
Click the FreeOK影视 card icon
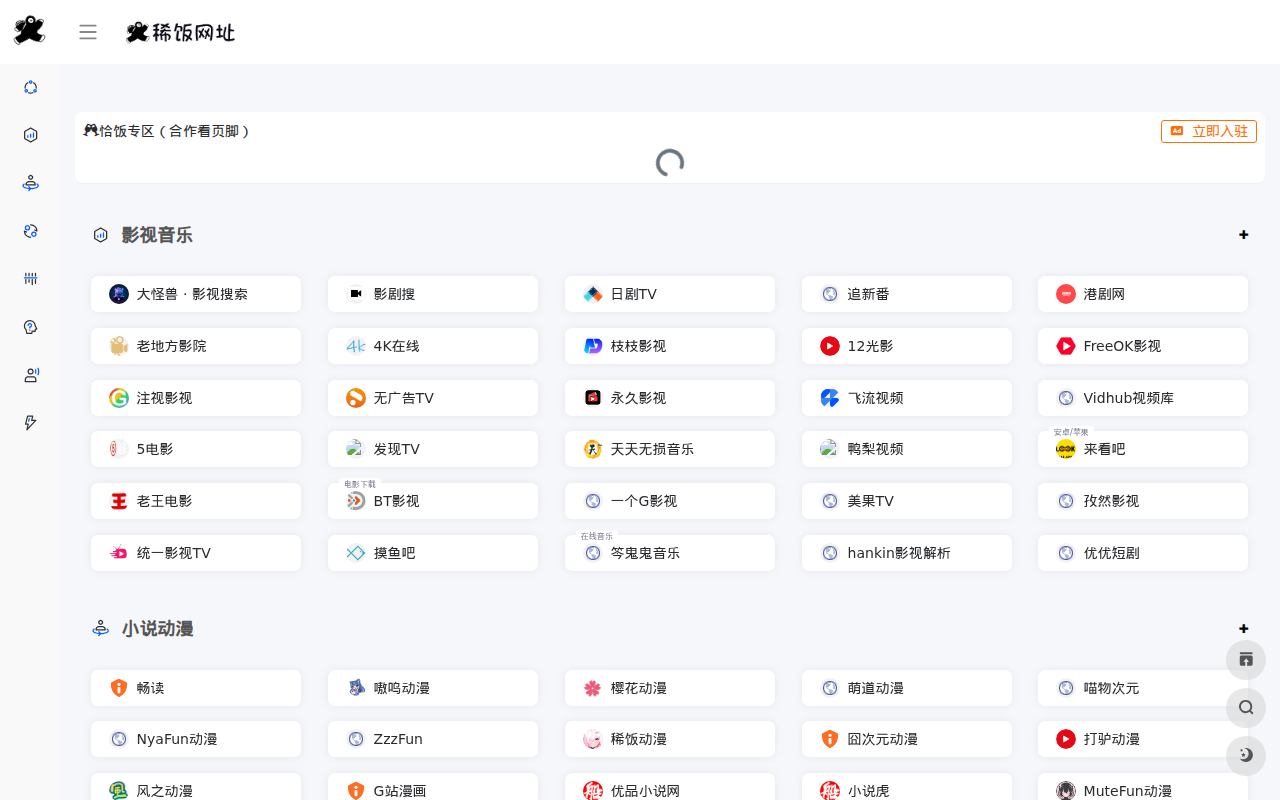tap(1066, 346)
